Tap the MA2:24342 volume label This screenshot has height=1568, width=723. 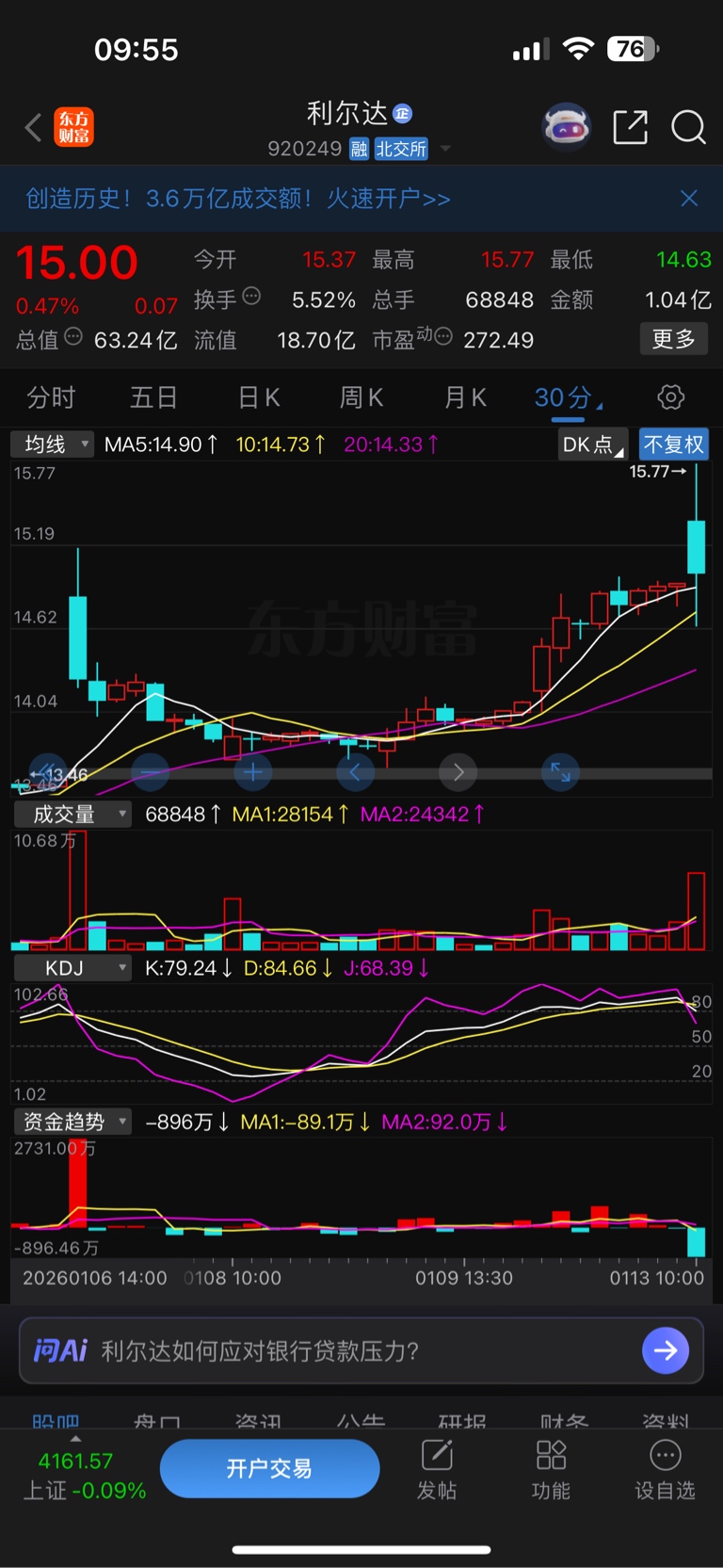point(422,815)
